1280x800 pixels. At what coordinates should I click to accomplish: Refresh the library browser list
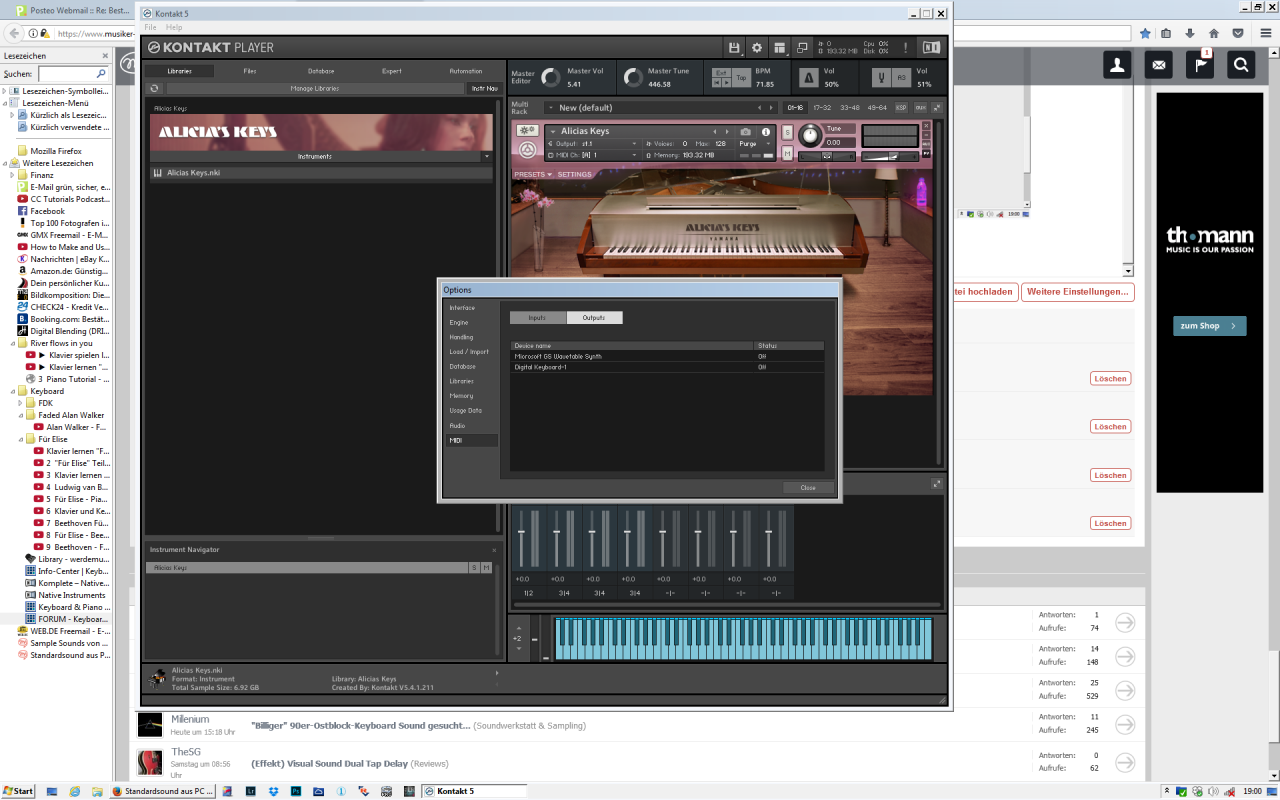(155, 88)
